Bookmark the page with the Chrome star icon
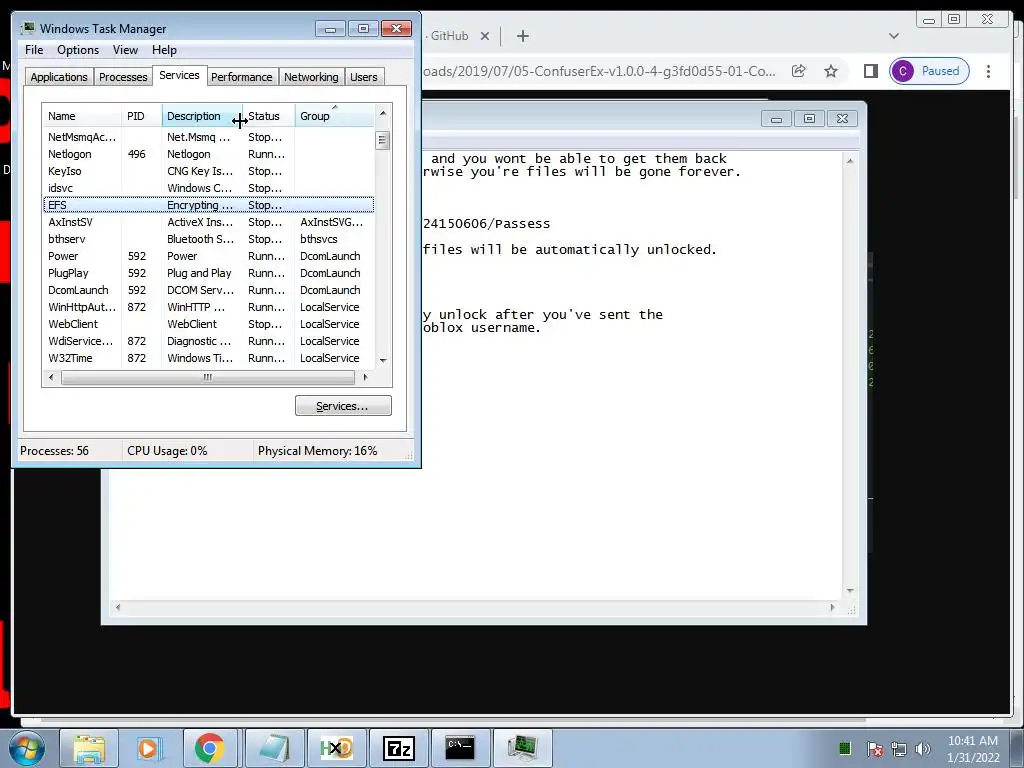The height and width of the screenshot is (768, 1024). [831, 71]
